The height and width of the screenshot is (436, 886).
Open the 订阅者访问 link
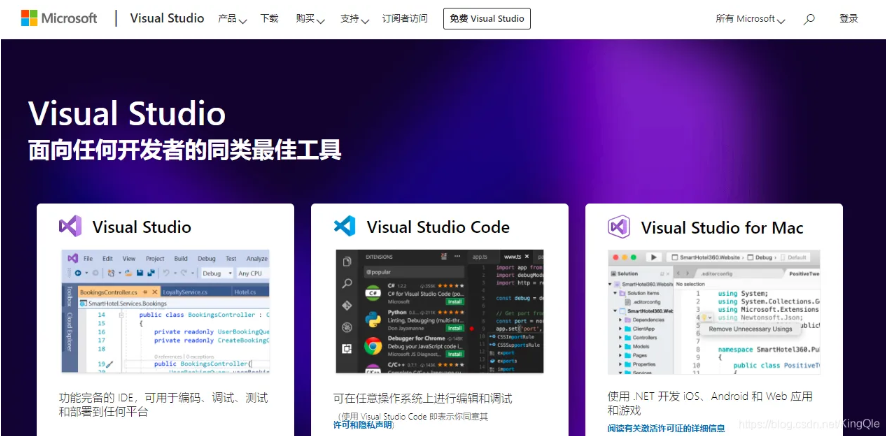coord(405,19)
